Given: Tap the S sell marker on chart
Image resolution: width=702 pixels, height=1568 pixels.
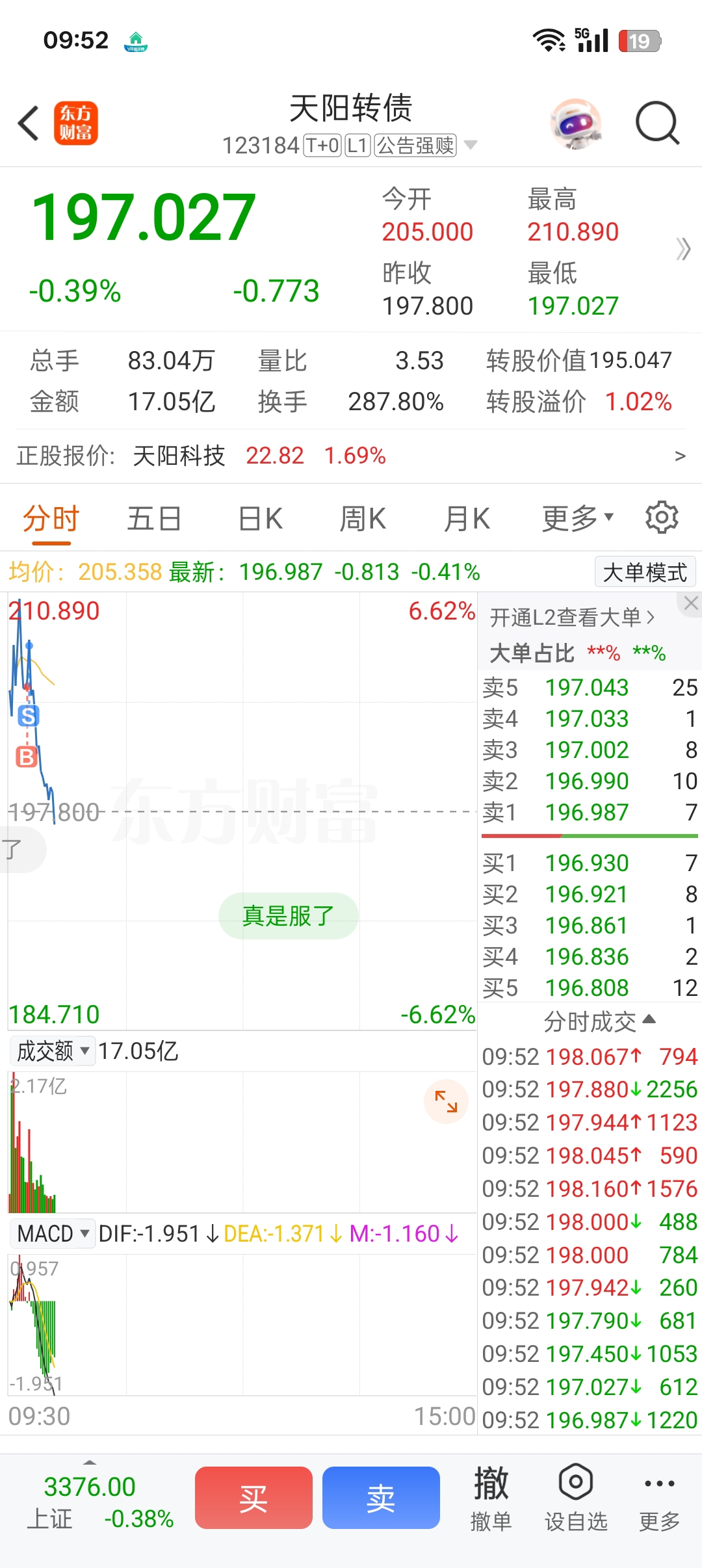Looking at the screenshot, I should (x=28, y=716).
